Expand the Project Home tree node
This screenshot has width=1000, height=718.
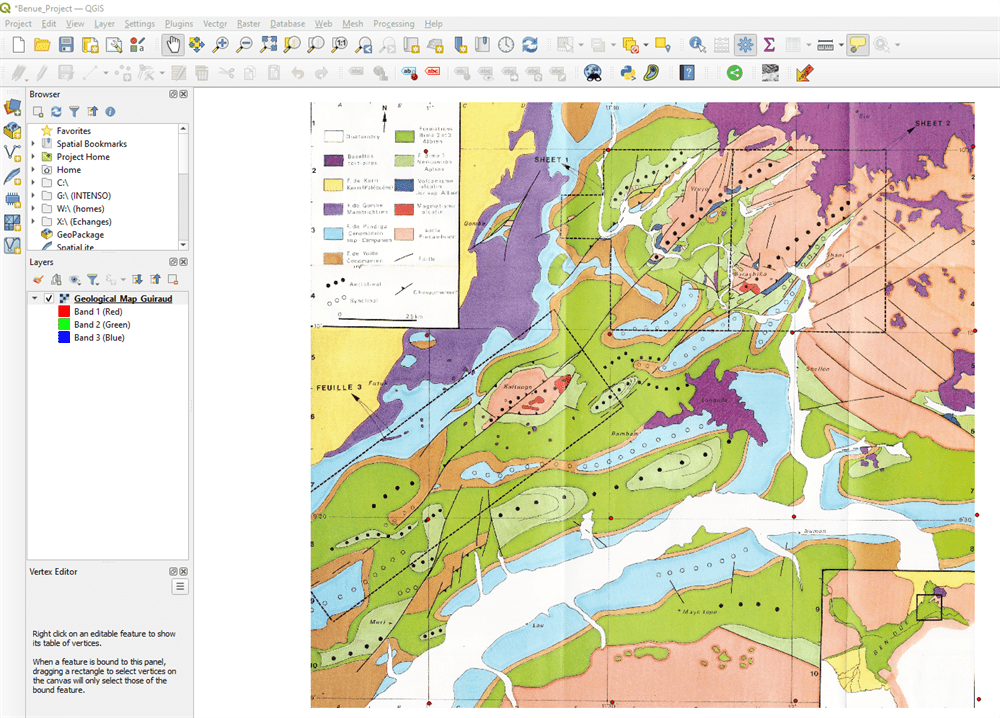pos(33,157)
